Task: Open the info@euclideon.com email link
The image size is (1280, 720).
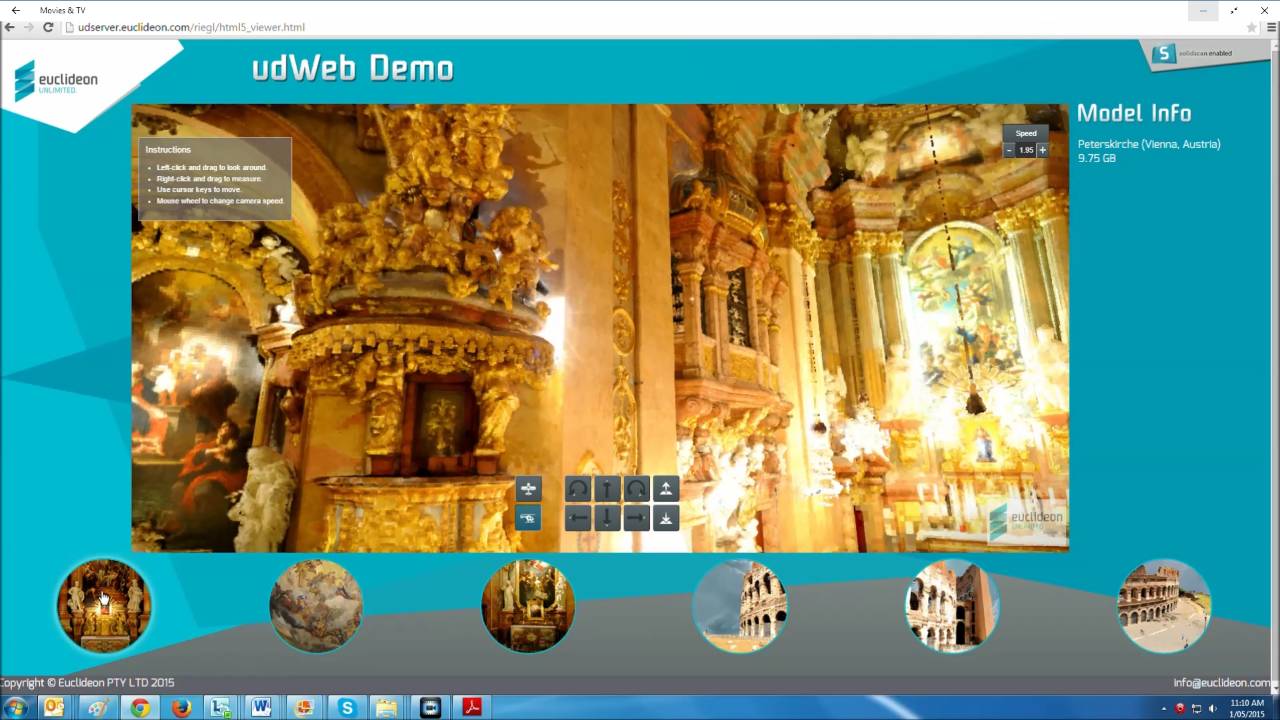Action: 1223,683
